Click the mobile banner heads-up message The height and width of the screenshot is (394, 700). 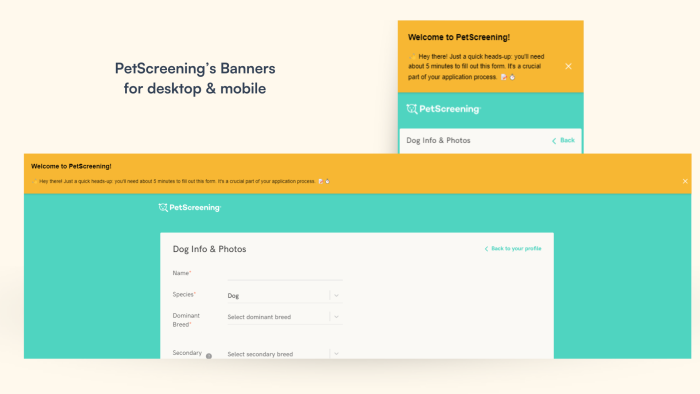point(476,66)
